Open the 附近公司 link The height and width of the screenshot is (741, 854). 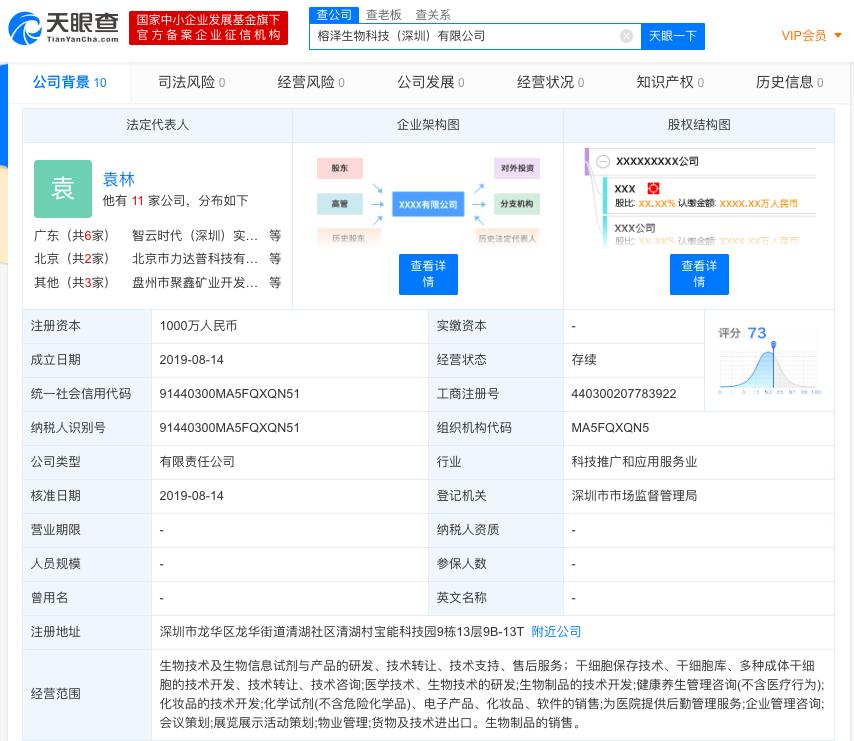(556, 632)
